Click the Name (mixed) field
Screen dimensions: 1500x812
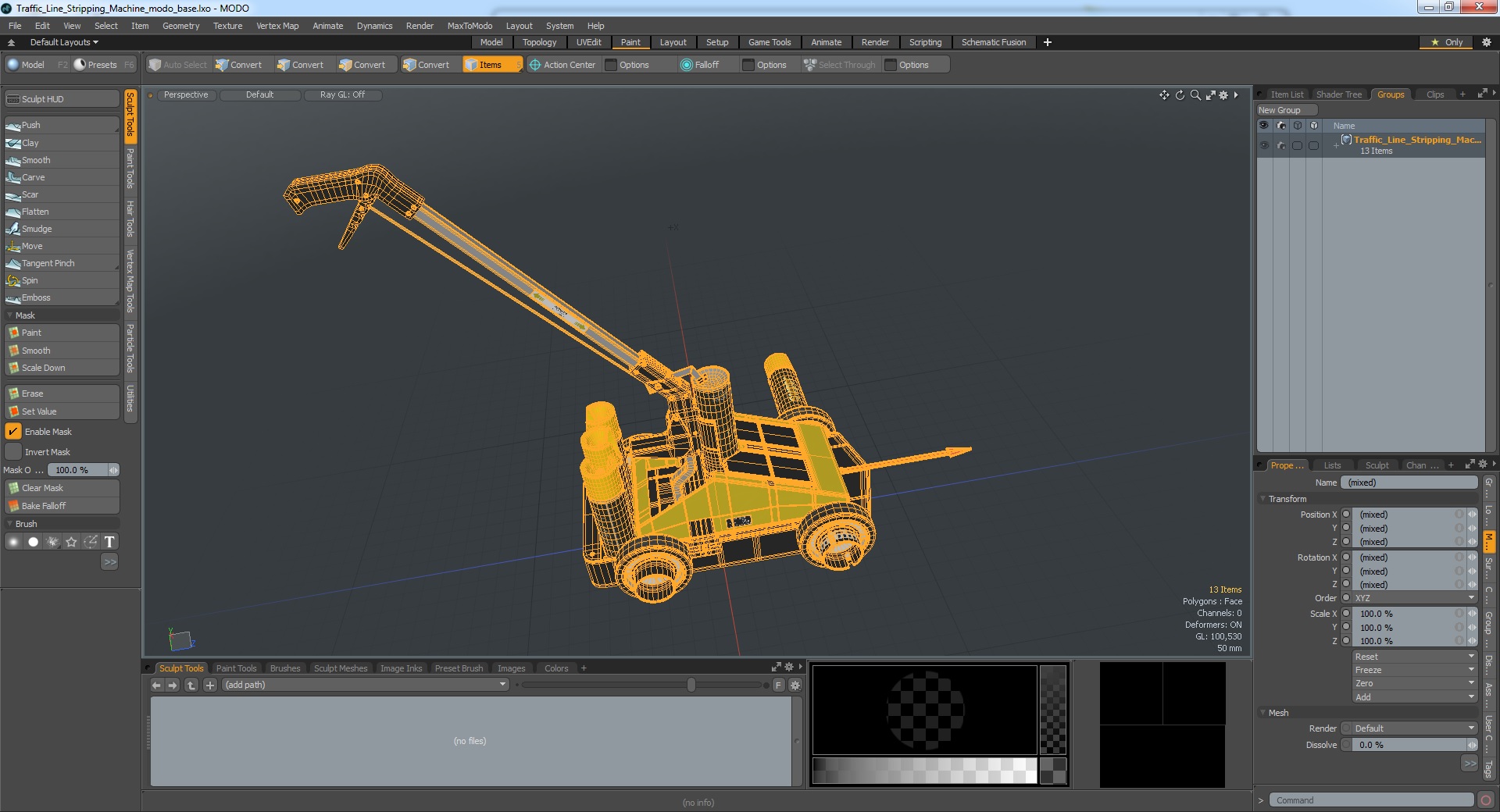coord(1410,483)
